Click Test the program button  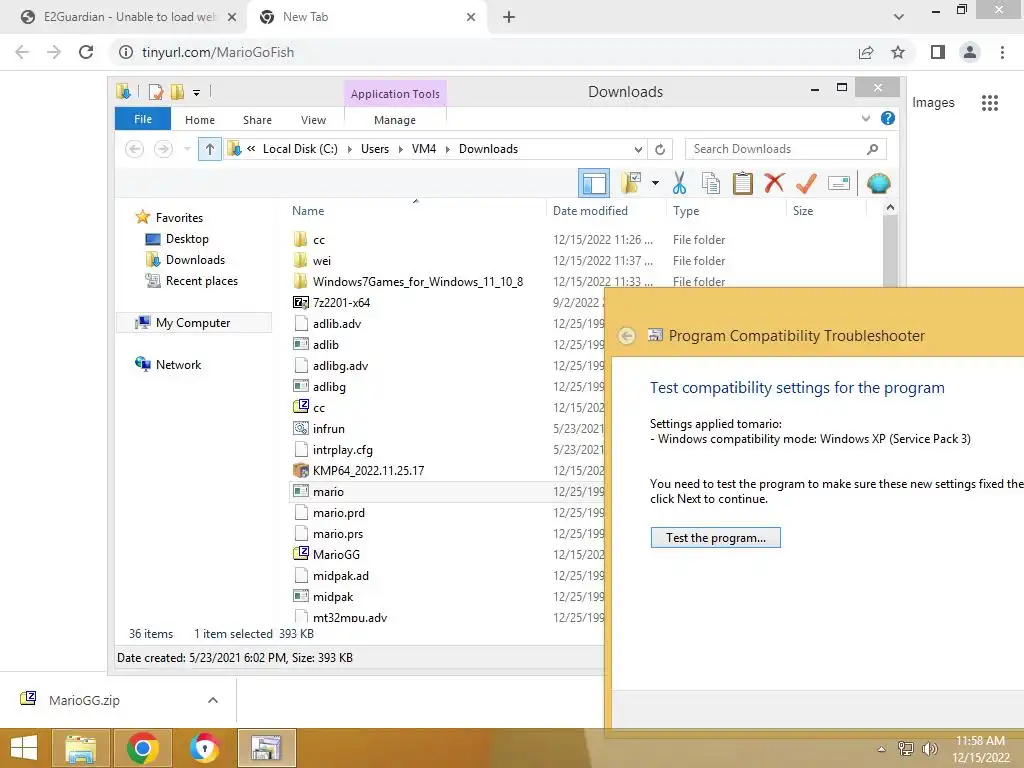click(715, 537)
